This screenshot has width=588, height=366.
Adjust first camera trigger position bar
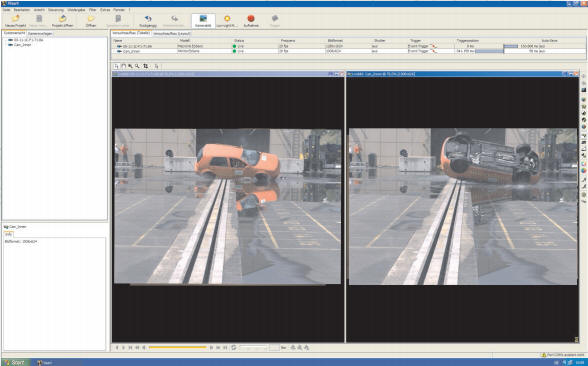tap(510, 46)
